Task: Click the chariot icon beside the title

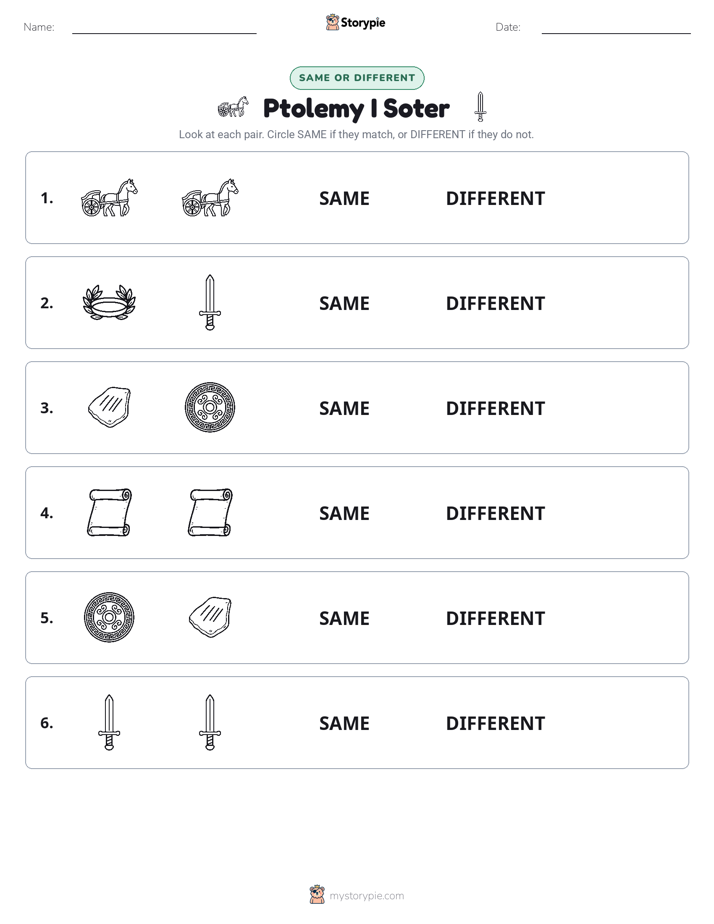Action: click(233, 107)
